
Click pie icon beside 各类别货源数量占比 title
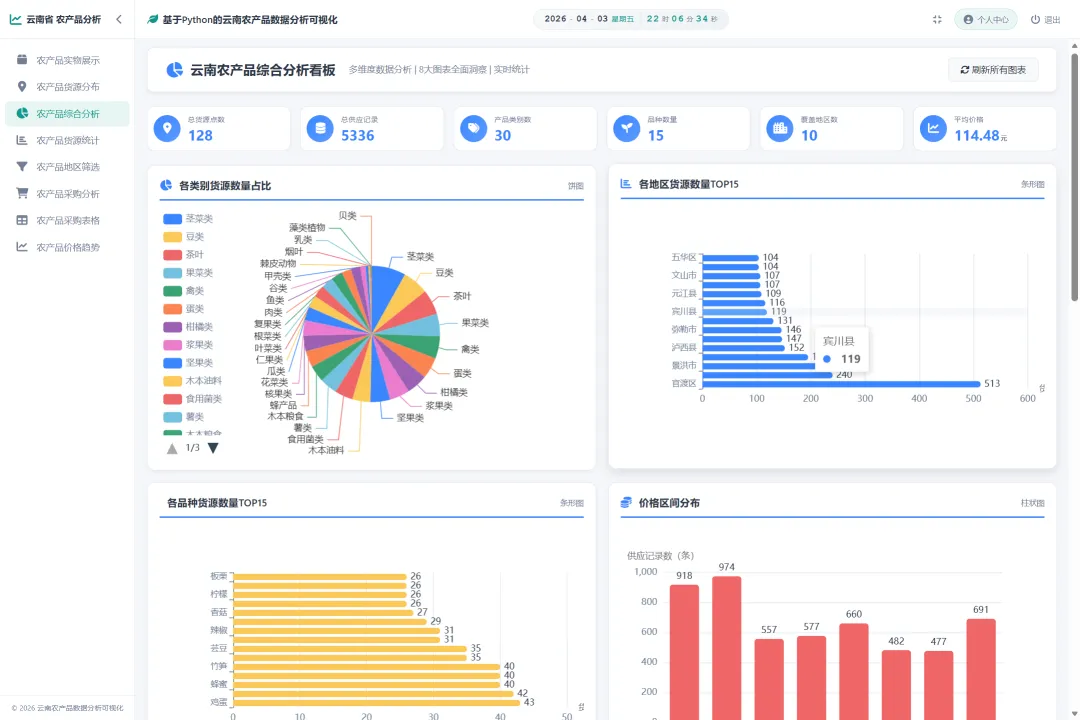tap(166, 185)
